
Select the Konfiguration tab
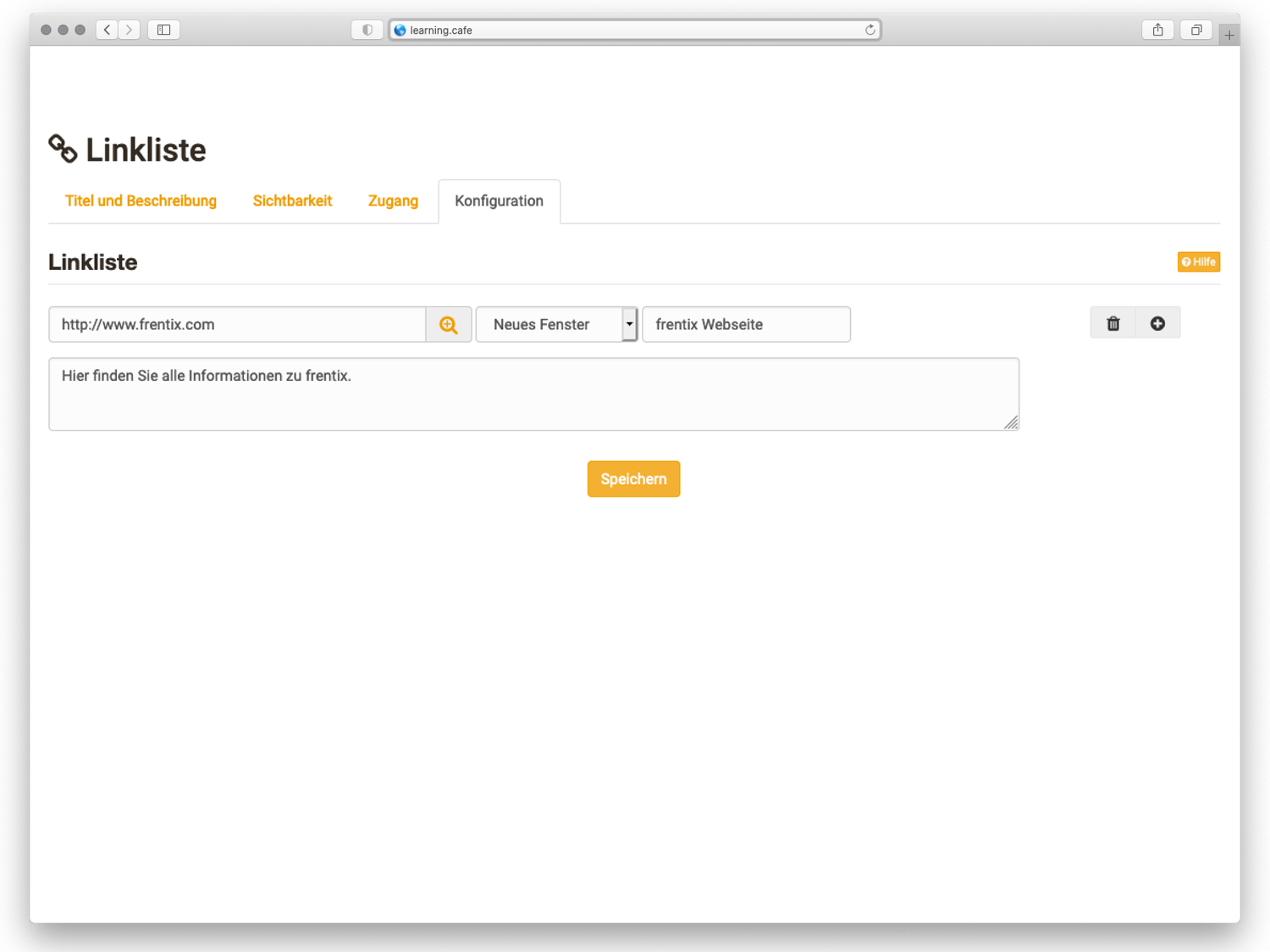pyautogui.click(x=499, y=201)
